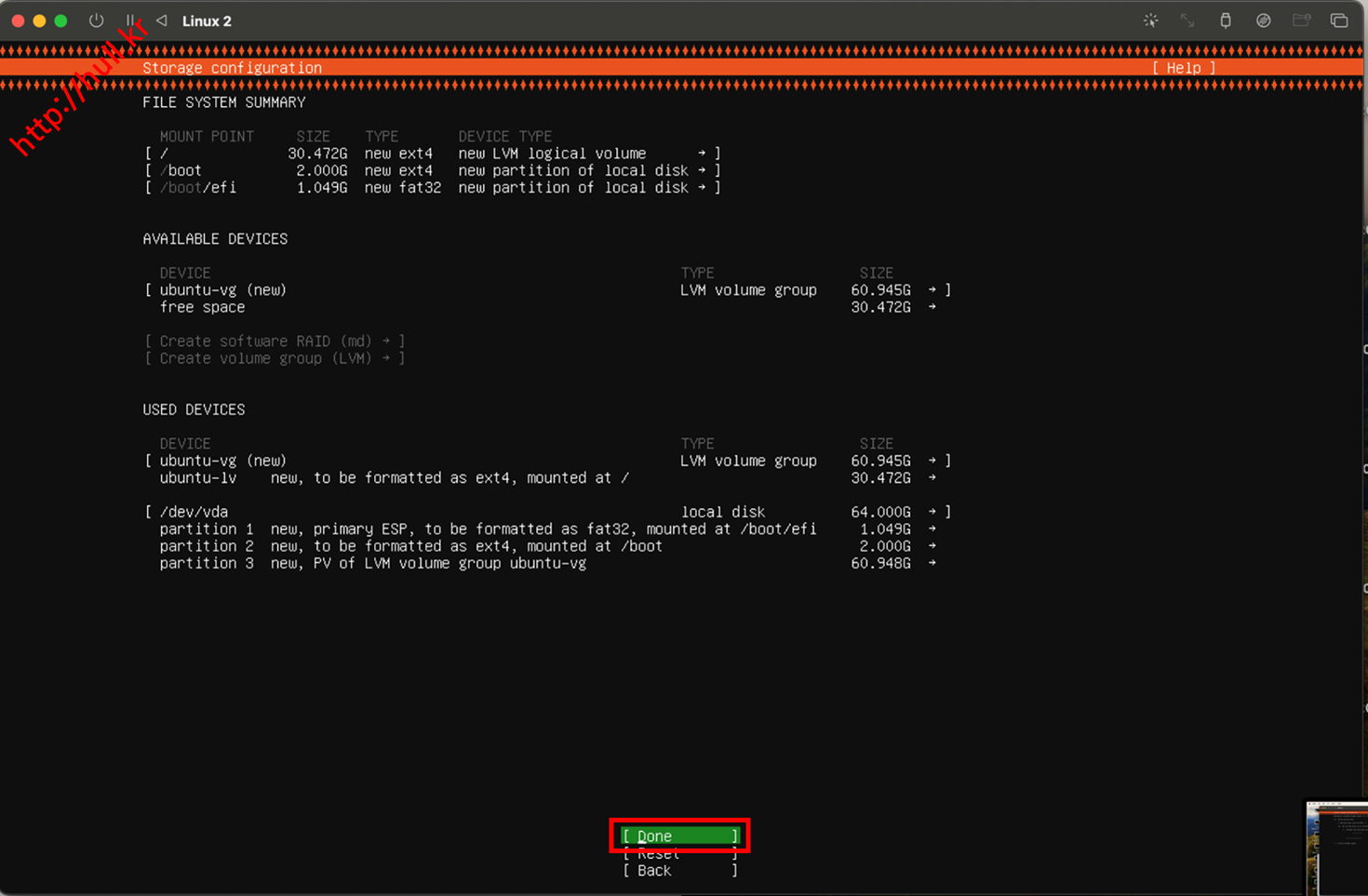Expand ubuntu-vg under Used Devices
Viewport: 1368px width, 896px height.
coord(548,461)
